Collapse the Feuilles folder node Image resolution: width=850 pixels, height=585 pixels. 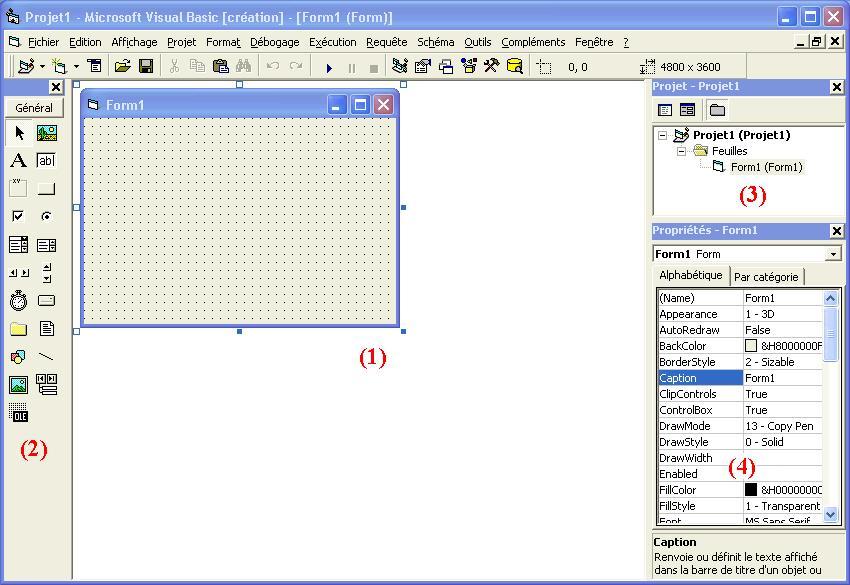pyautogui.click(x=681, y=151)
